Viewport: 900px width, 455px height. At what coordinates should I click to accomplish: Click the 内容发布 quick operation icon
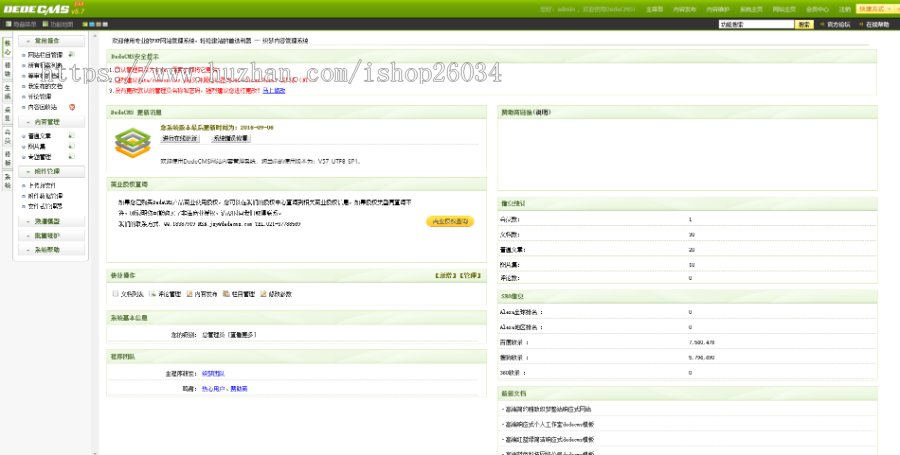[189, 294]
